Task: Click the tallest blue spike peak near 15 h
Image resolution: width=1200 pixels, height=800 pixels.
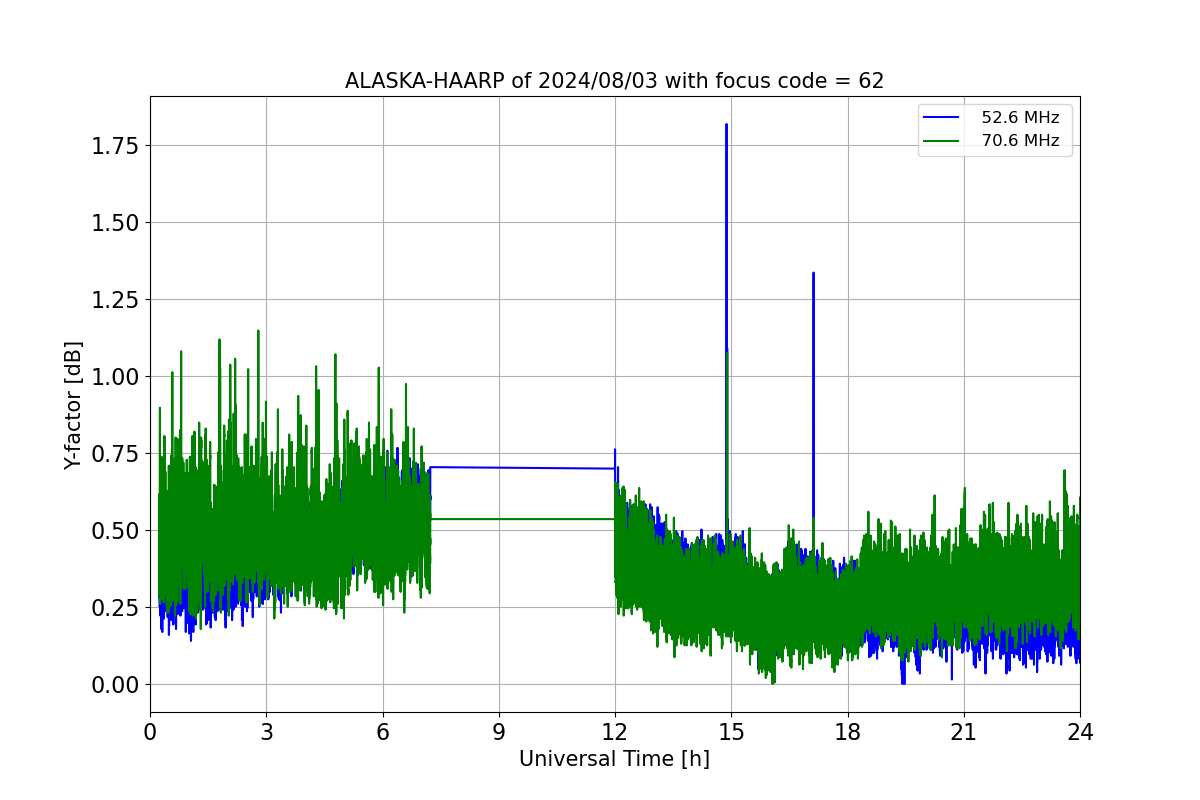Action: (726, 125)
